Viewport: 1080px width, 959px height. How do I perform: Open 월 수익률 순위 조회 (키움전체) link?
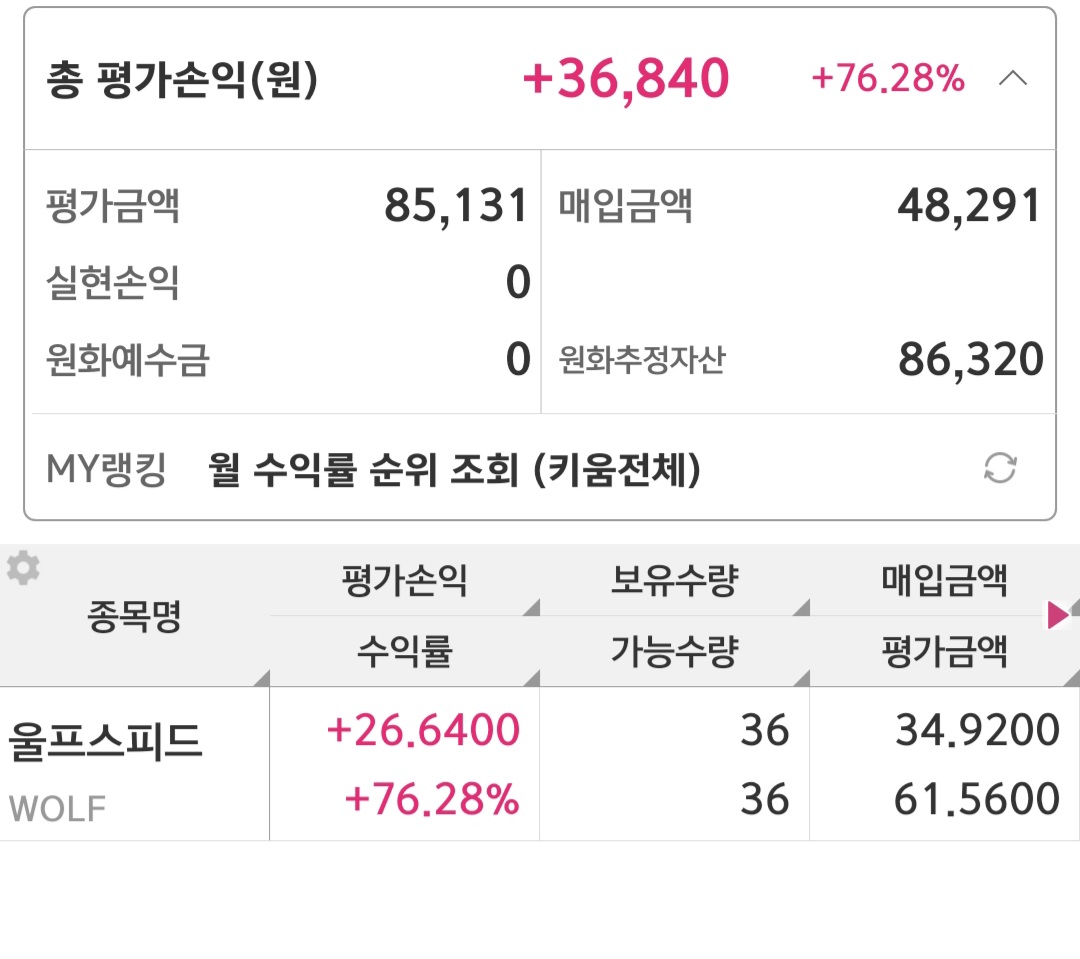coord(454,469)
